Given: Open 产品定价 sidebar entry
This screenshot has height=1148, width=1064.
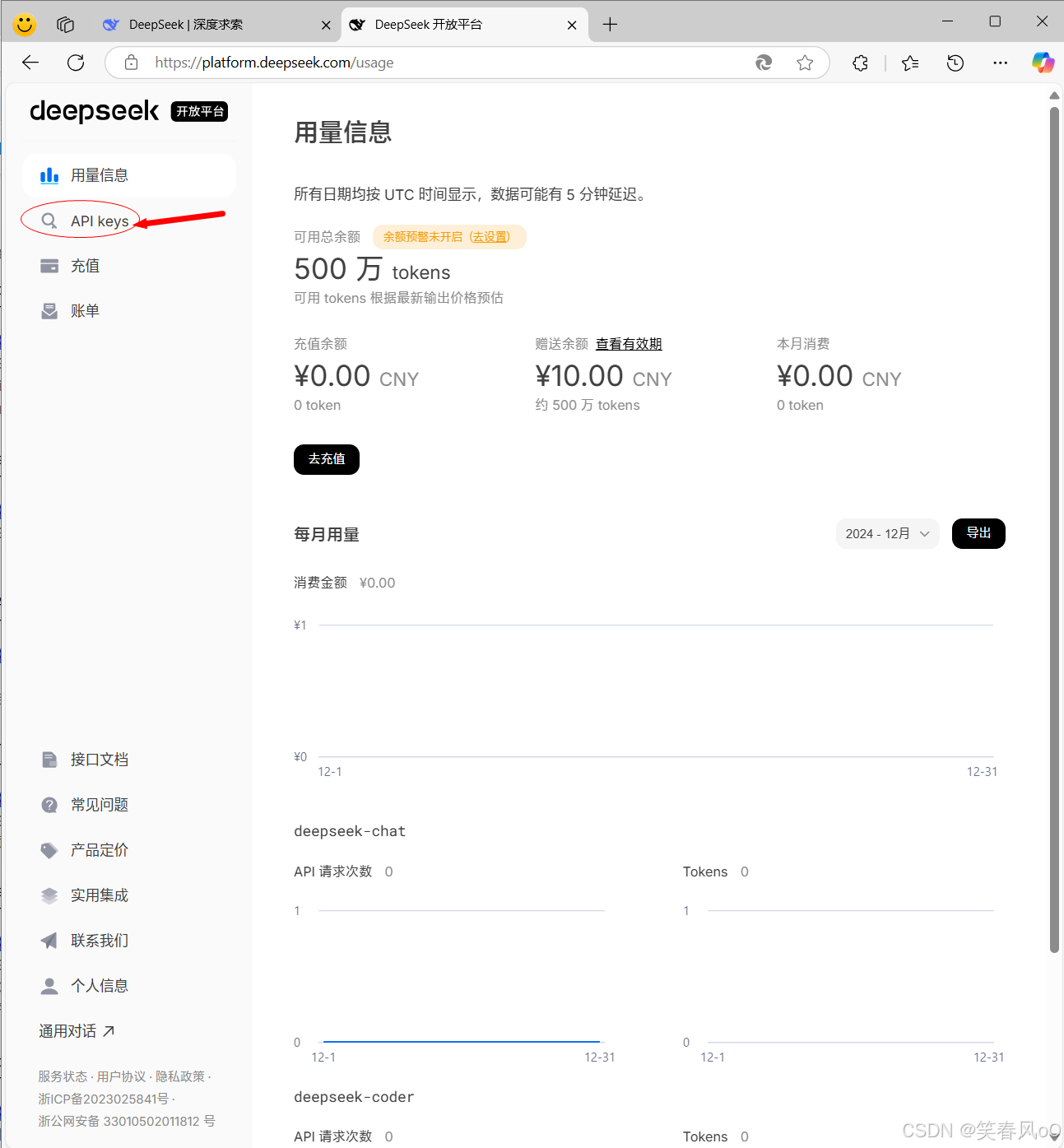Looking at the screenshot, I should 129,850.
